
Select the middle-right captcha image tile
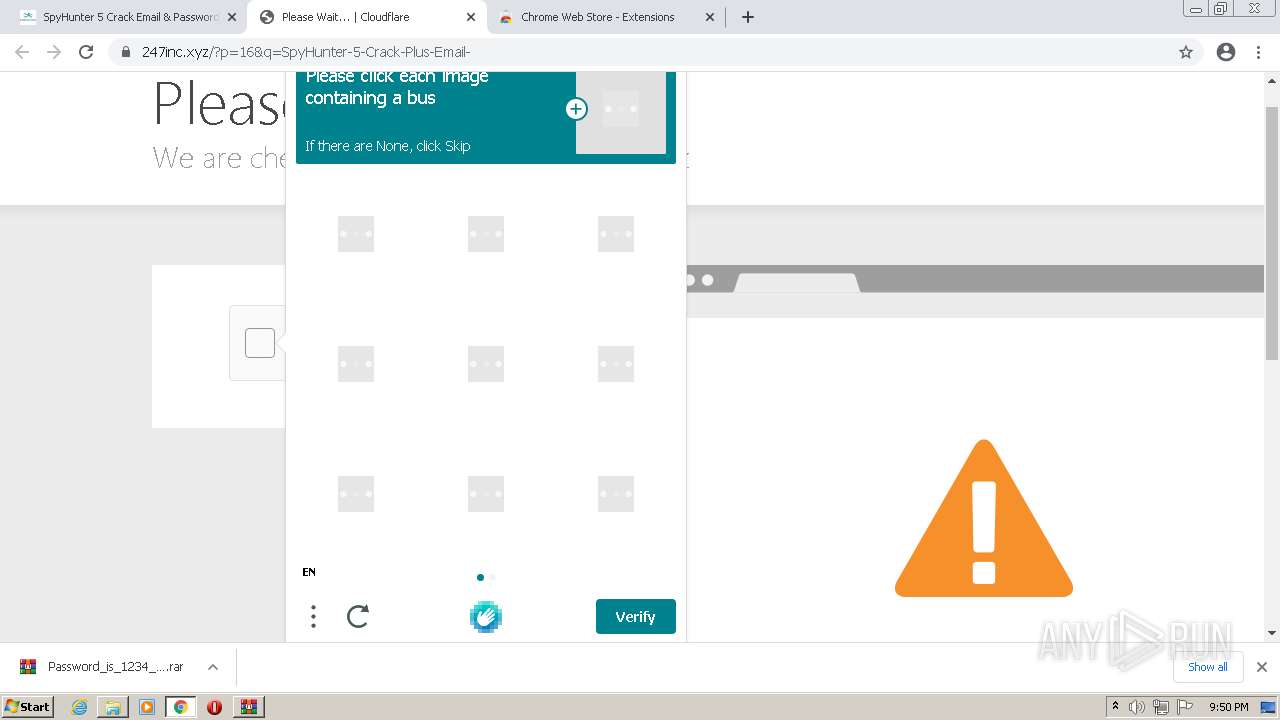[x=616, y=364]
